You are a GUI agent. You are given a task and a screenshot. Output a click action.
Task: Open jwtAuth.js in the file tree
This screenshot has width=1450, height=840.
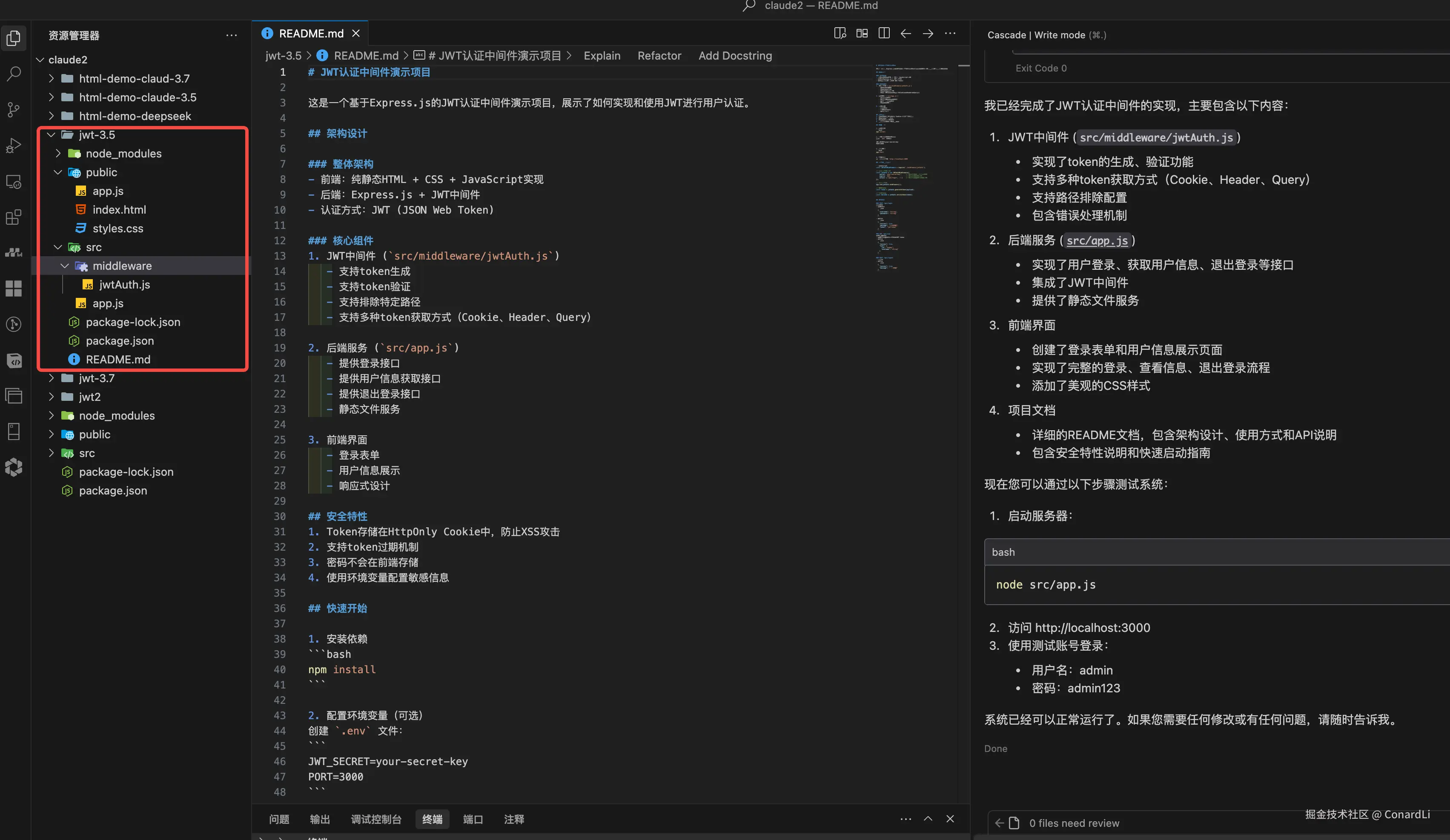tap(124, 285)
